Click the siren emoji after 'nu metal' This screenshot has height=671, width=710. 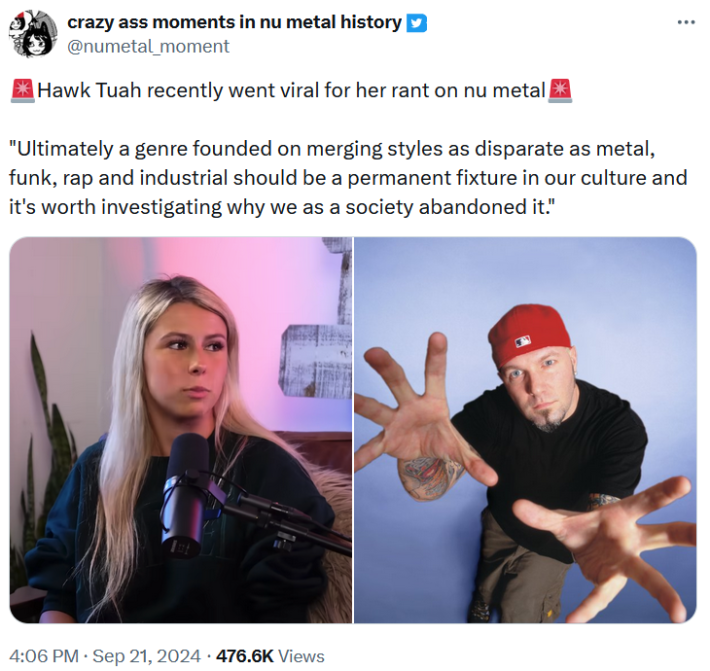[561, 91]
